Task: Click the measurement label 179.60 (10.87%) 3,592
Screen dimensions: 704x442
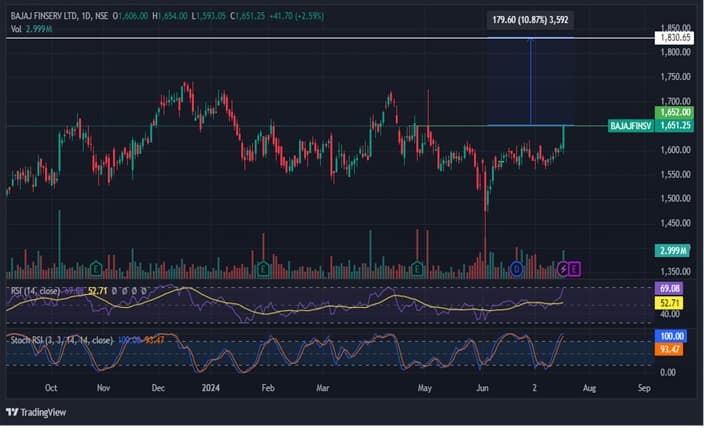Action: coord(530,20)
